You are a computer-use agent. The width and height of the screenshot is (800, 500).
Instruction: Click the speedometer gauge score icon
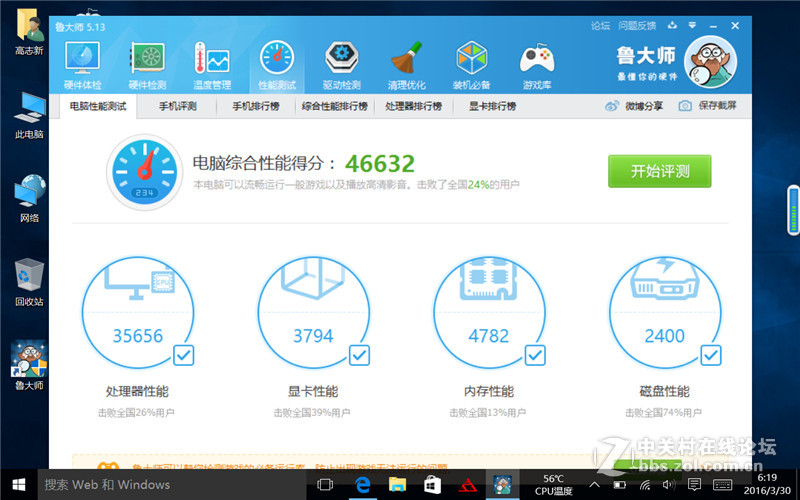(145, 172)
